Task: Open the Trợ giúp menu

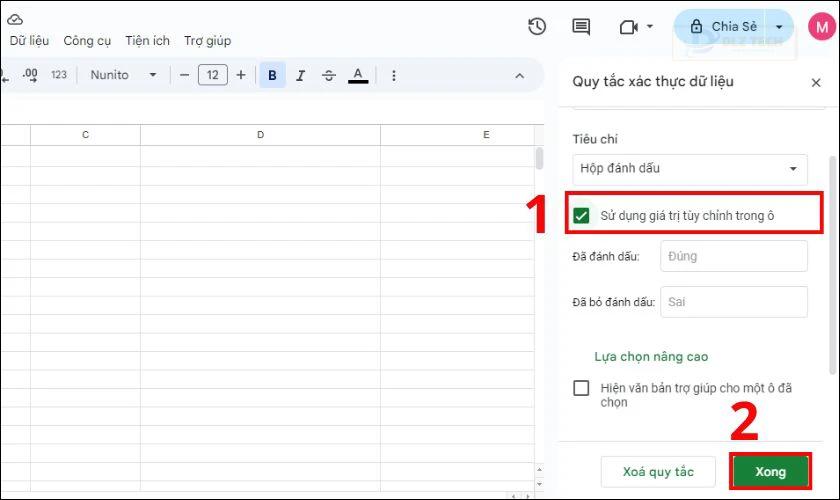Action: [x=207, y=41]
